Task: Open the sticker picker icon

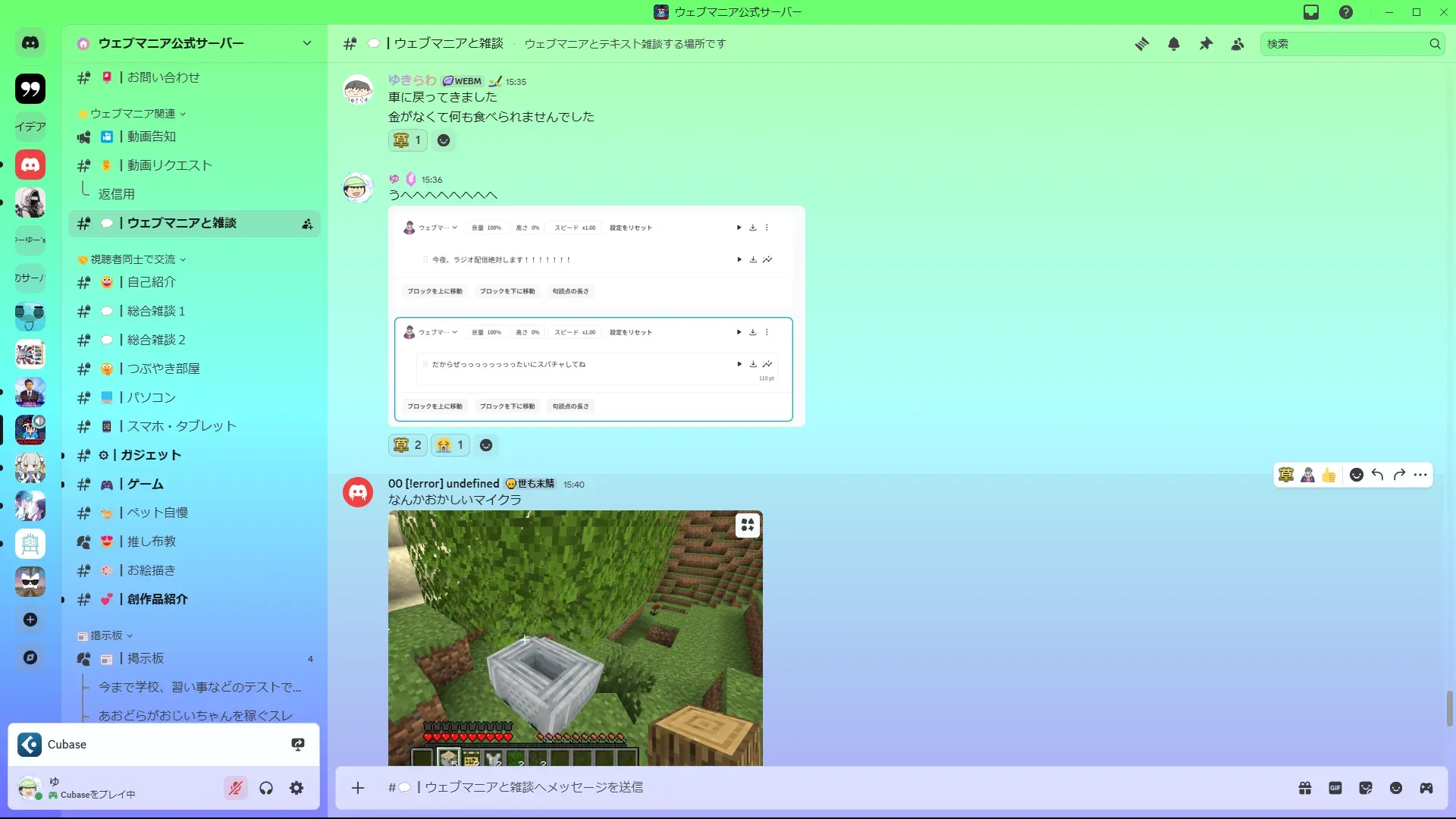Action: (1366, 788)
